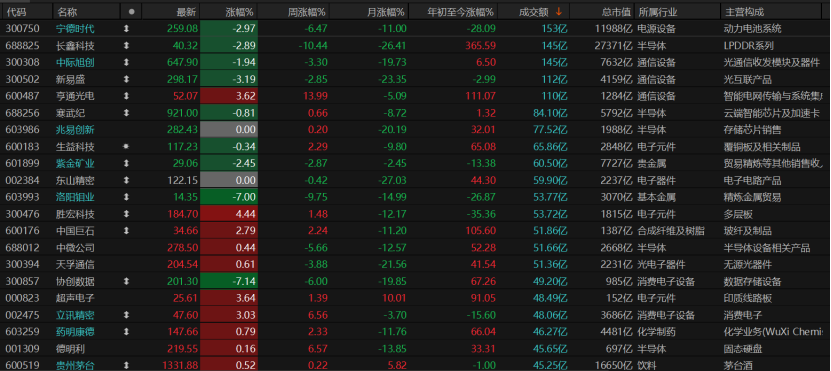Click the marker icon in 中国巨石 row

126,231
